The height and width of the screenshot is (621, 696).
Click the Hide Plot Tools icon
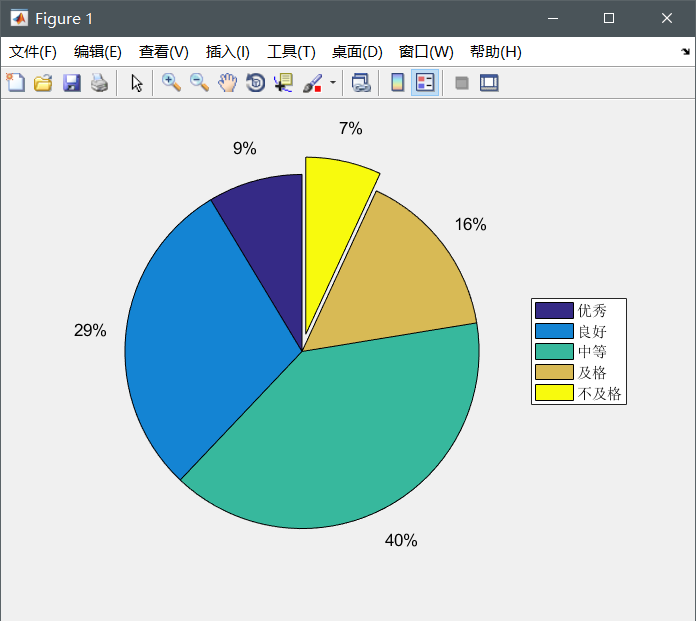(462, 83)
